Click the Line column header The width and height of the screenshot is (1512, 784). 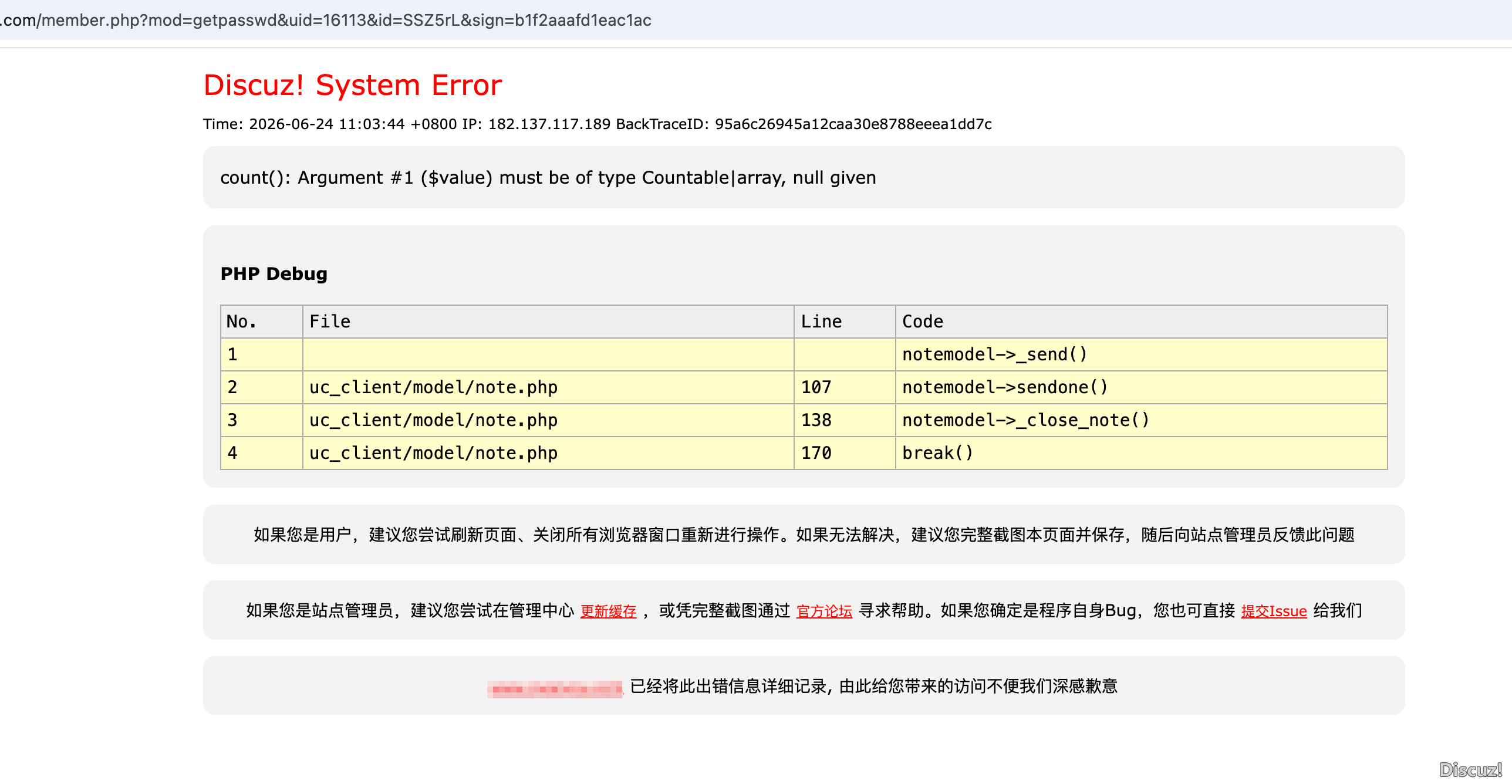tap(845, 322)
